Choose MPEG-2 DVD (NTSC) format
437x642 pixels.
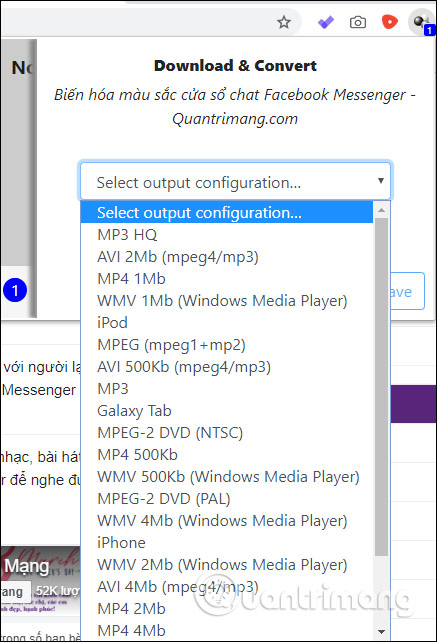click(x=227, y=433)
